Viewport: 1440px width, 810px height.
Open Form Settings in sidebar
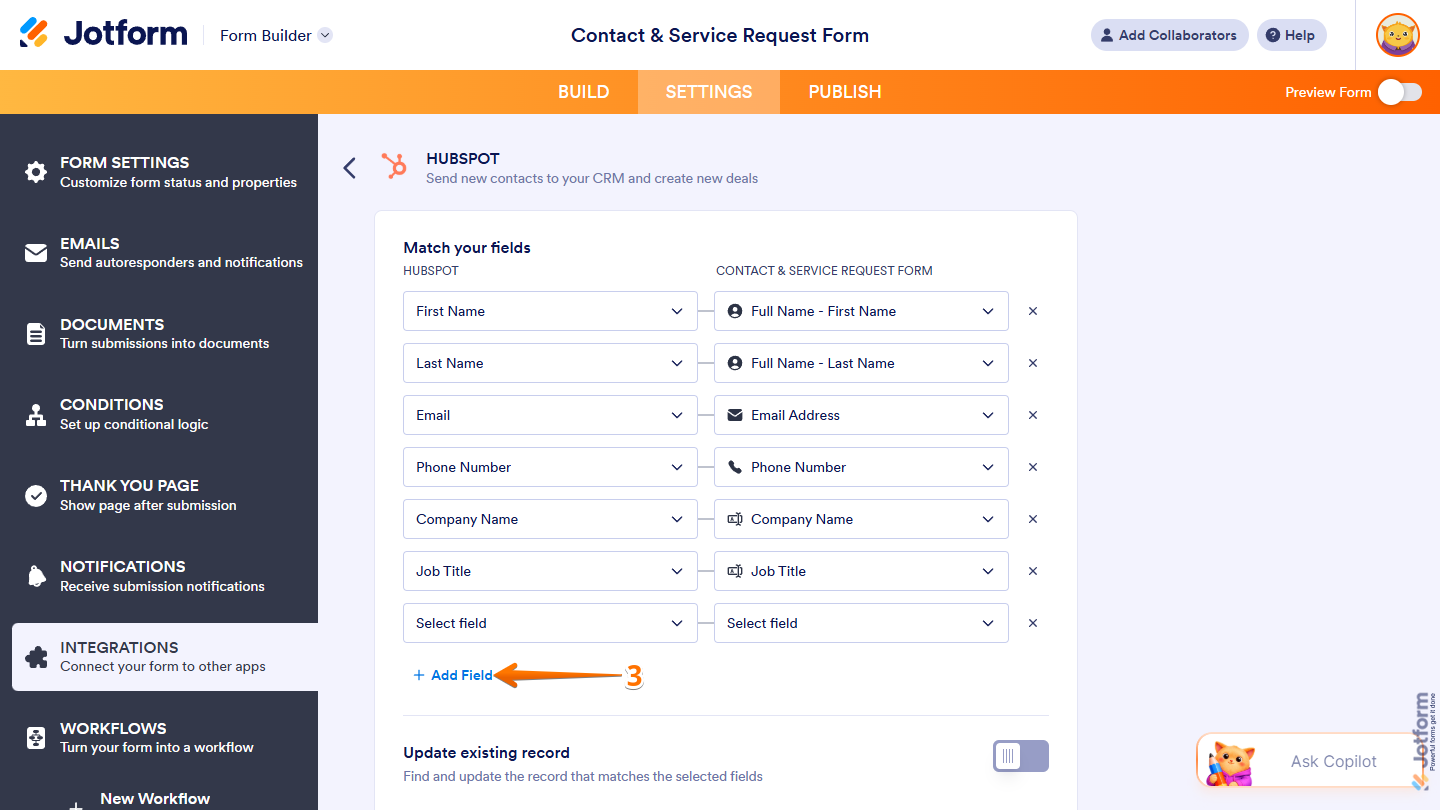click(x=159, y=172)
